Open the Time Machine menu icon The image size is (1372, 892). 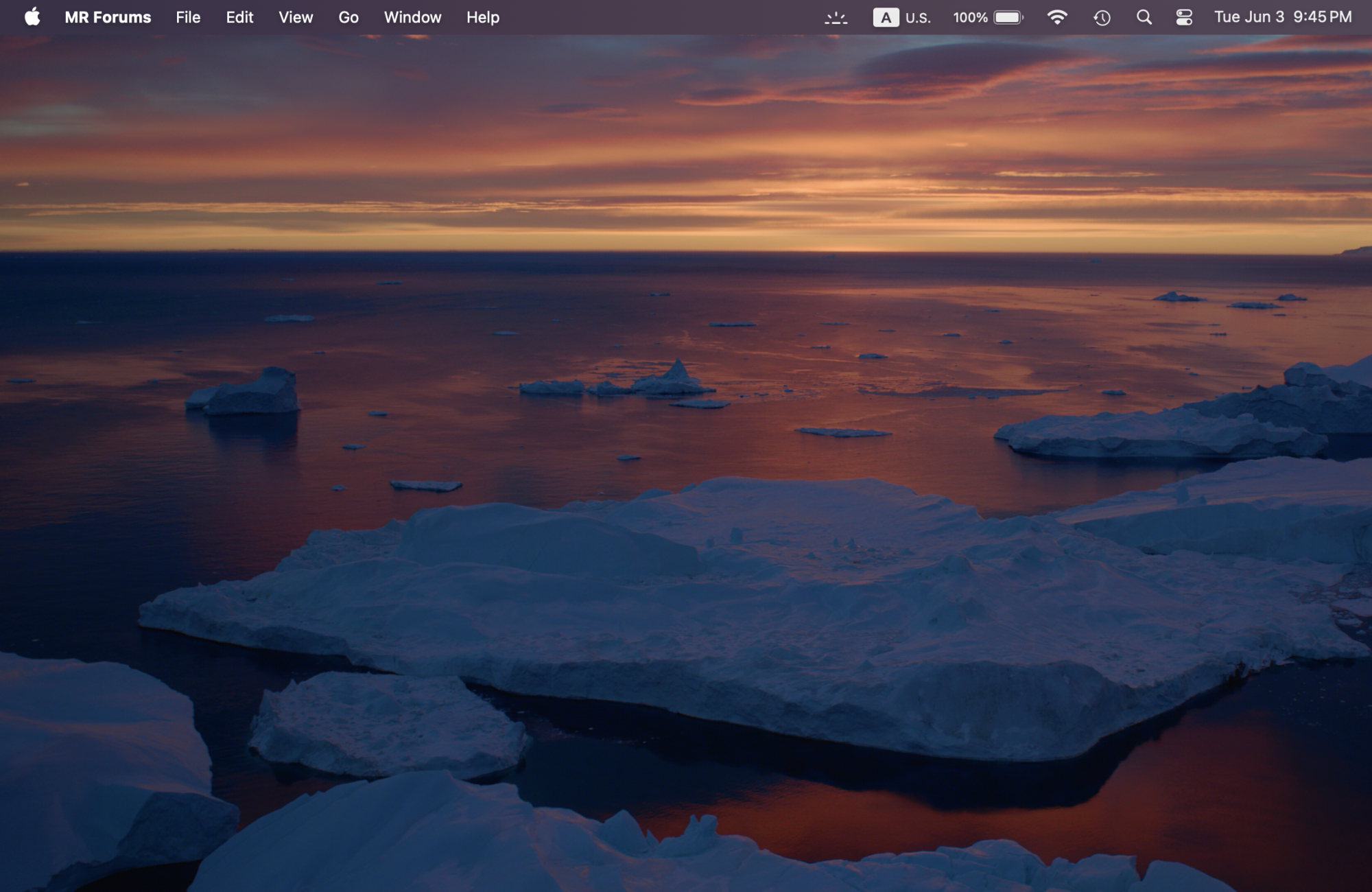point(1102,18)
